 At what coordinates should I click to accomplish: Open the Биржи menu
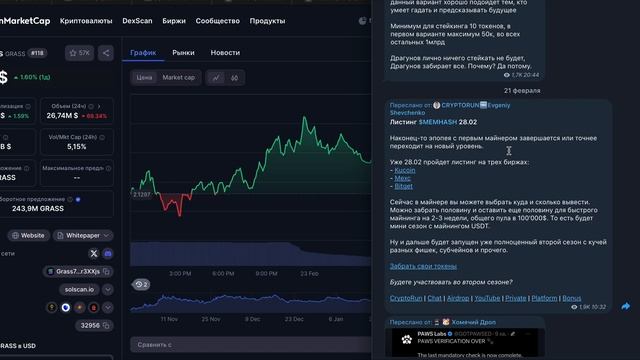[174, 21]
